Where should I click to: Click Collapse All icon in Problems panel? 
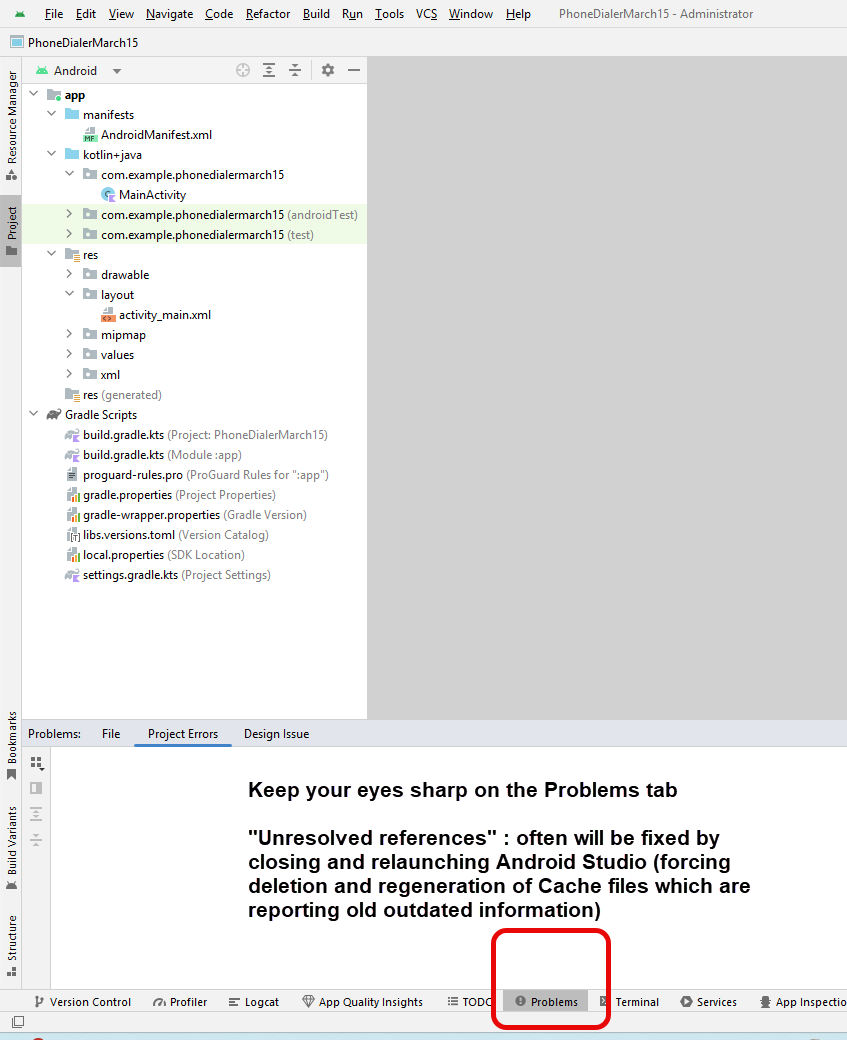click(x=36, y=840)
